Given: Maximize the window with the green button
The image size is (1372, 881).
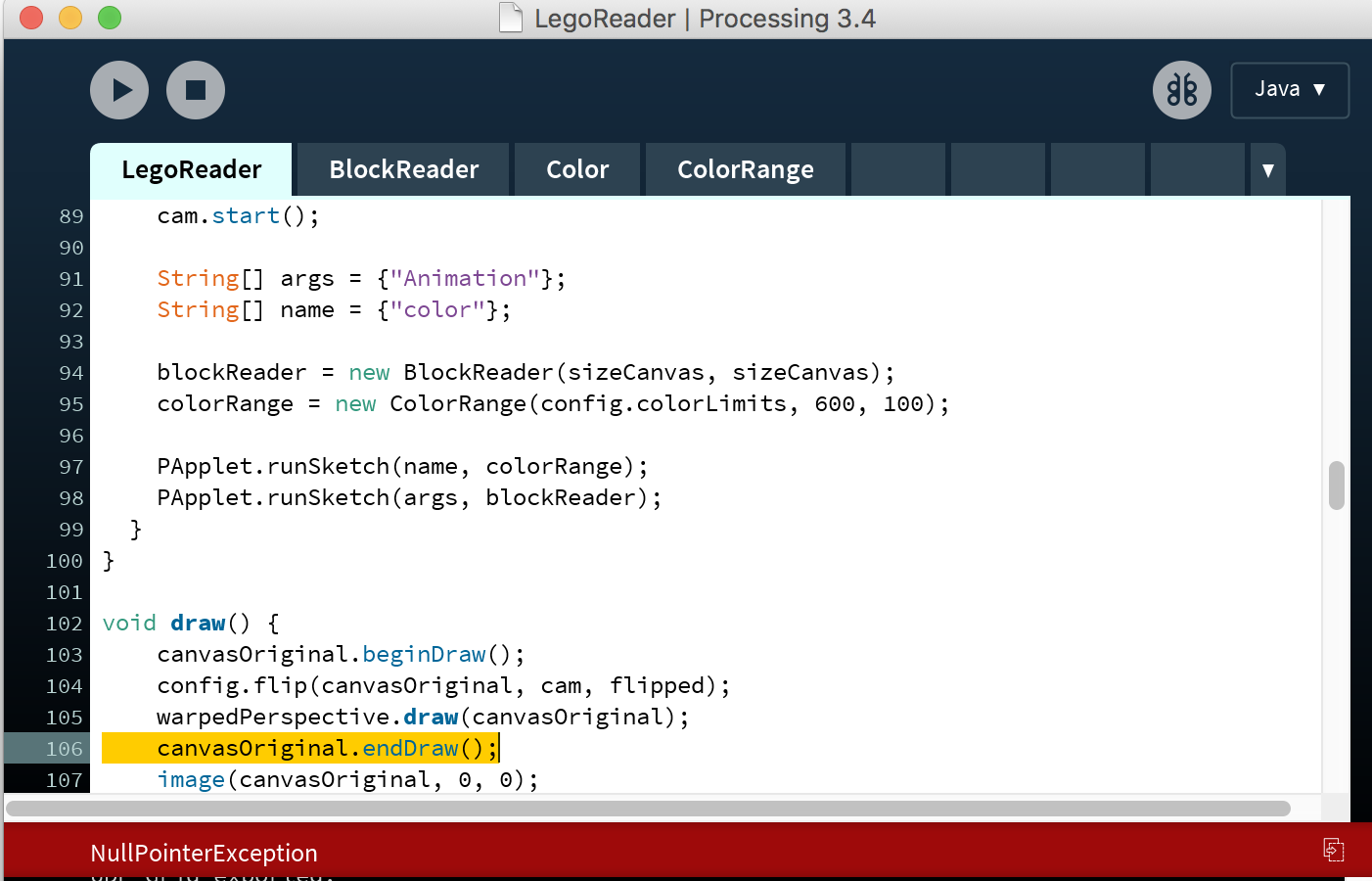Looking at the screenshot, I should (110, 18).
